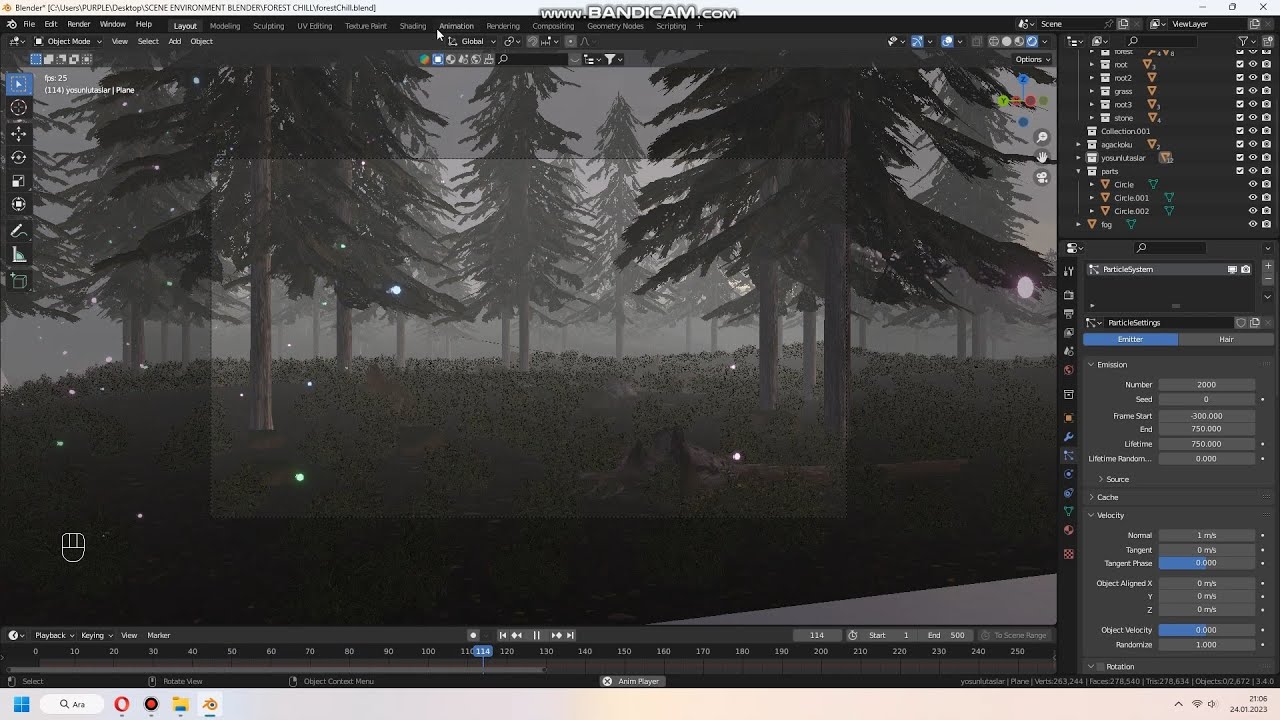
Task: Collapse the Velocity panel
Action: [x=1109, y=515]
